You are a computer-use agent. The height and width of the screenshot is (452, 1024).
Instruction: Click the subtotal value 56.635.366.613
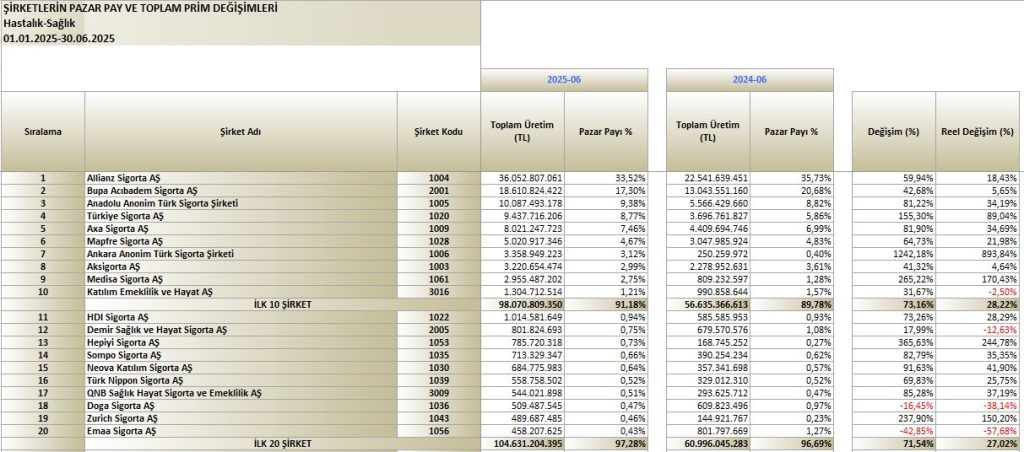pos(709,304)
